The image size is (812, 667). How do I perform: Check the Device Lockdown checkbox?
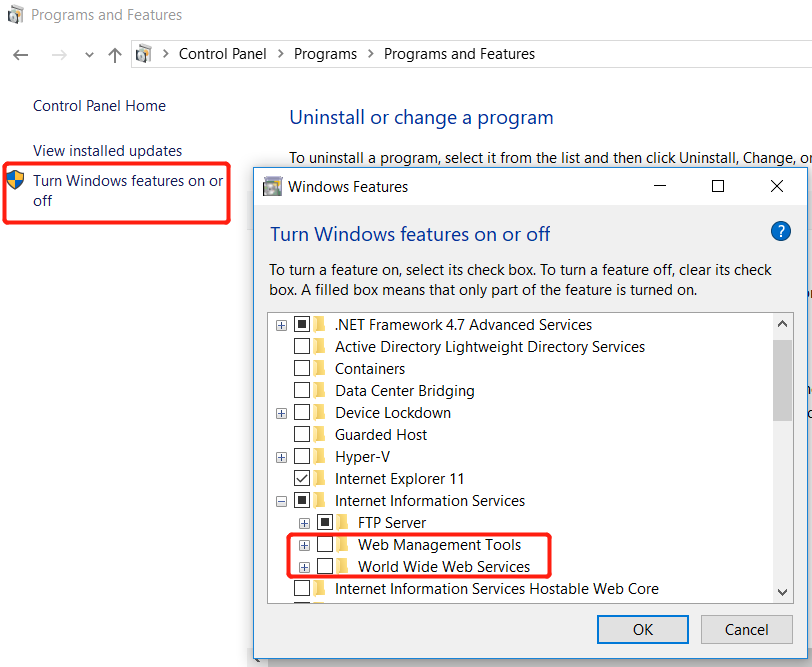coord(302,413)
